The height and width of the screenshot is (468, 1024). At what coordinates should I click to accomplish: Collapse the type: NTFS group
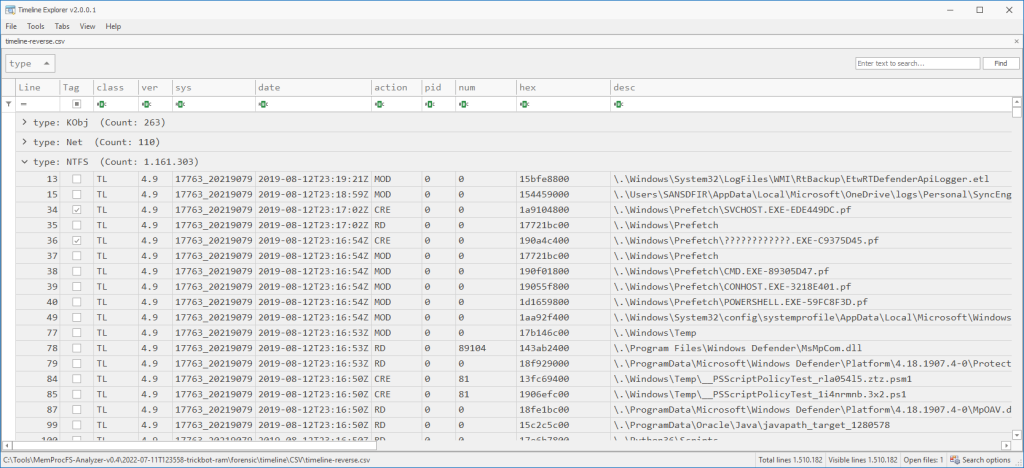(x=25, y=161)
